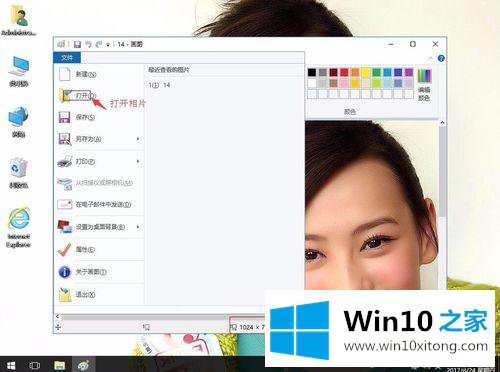Pick the brown color swatch

[x=333, y=83]
